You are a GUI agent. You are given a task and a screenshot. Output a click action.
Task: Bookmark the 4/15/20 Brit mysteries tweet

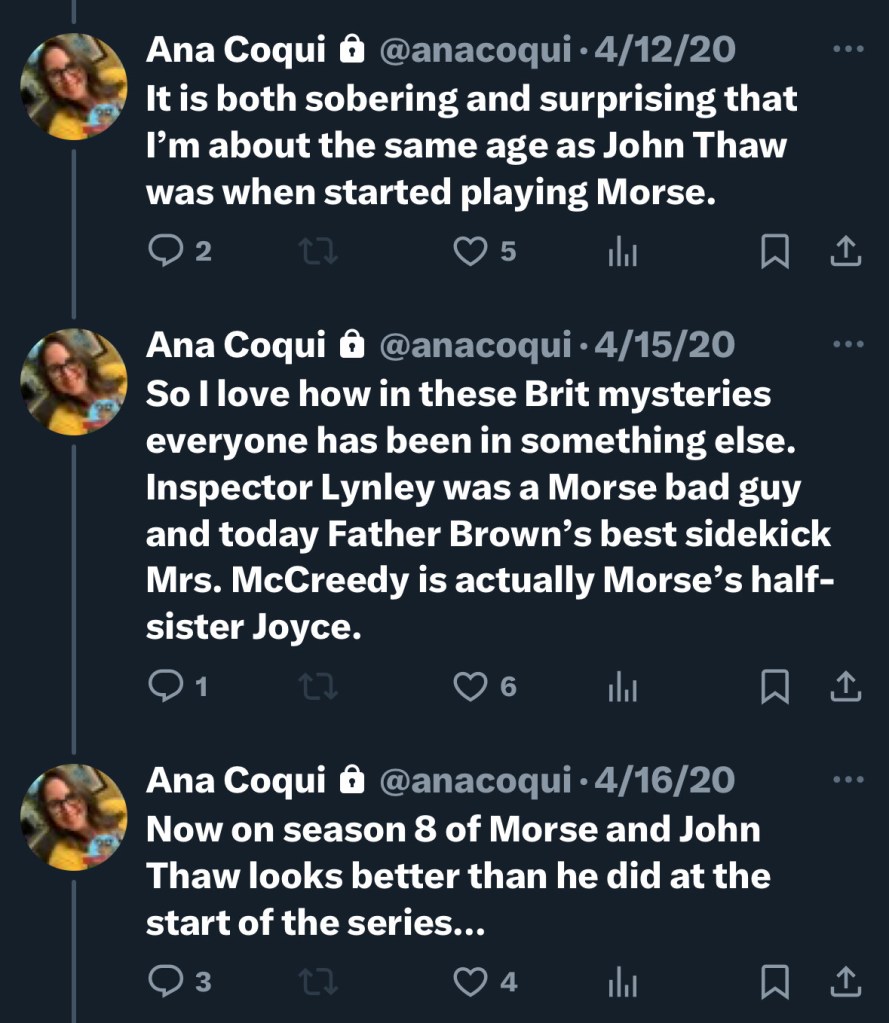point(775,685)
